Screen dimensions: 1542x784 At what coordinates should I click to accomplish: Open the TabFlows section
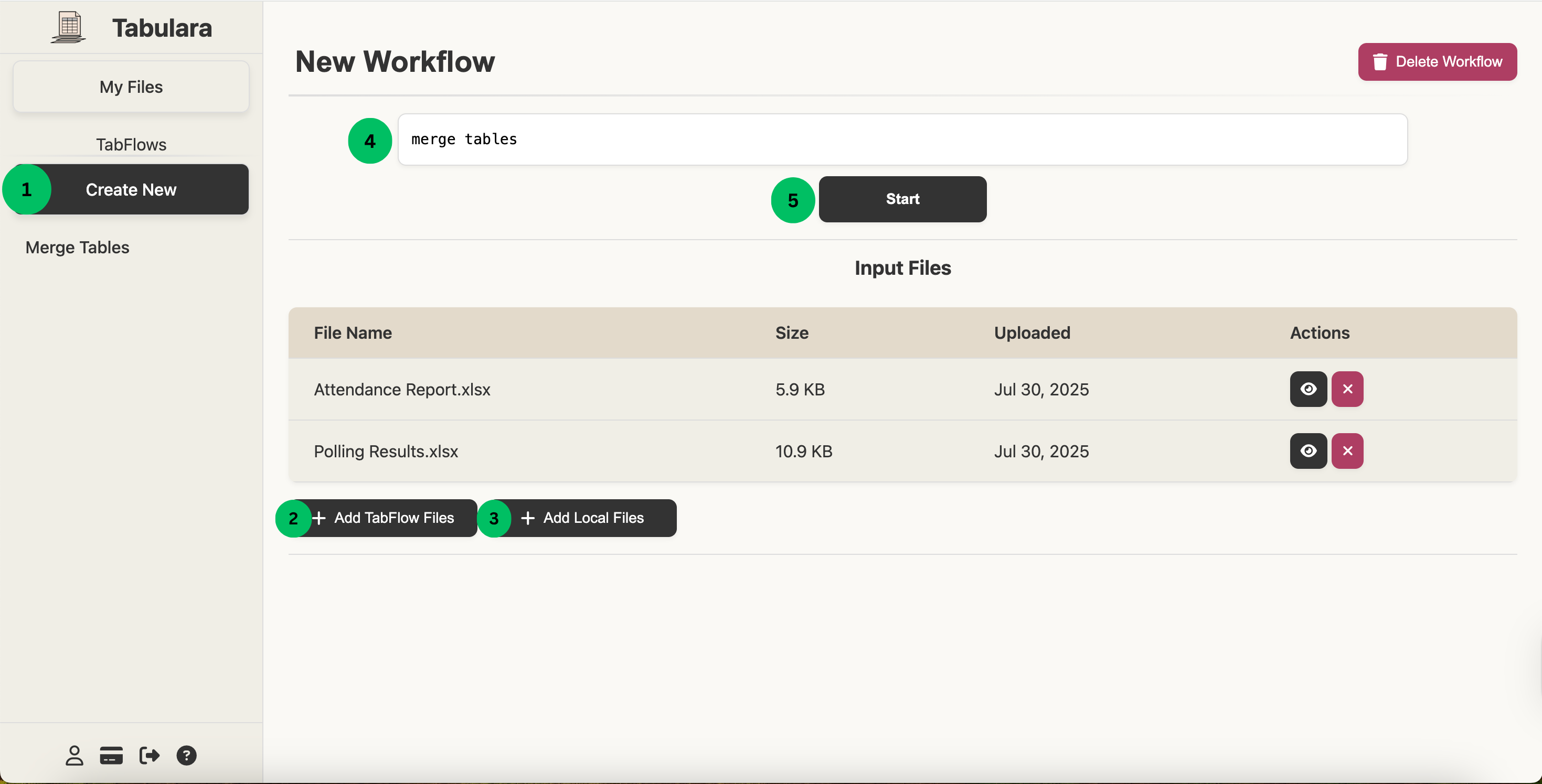tap(131, 144)
